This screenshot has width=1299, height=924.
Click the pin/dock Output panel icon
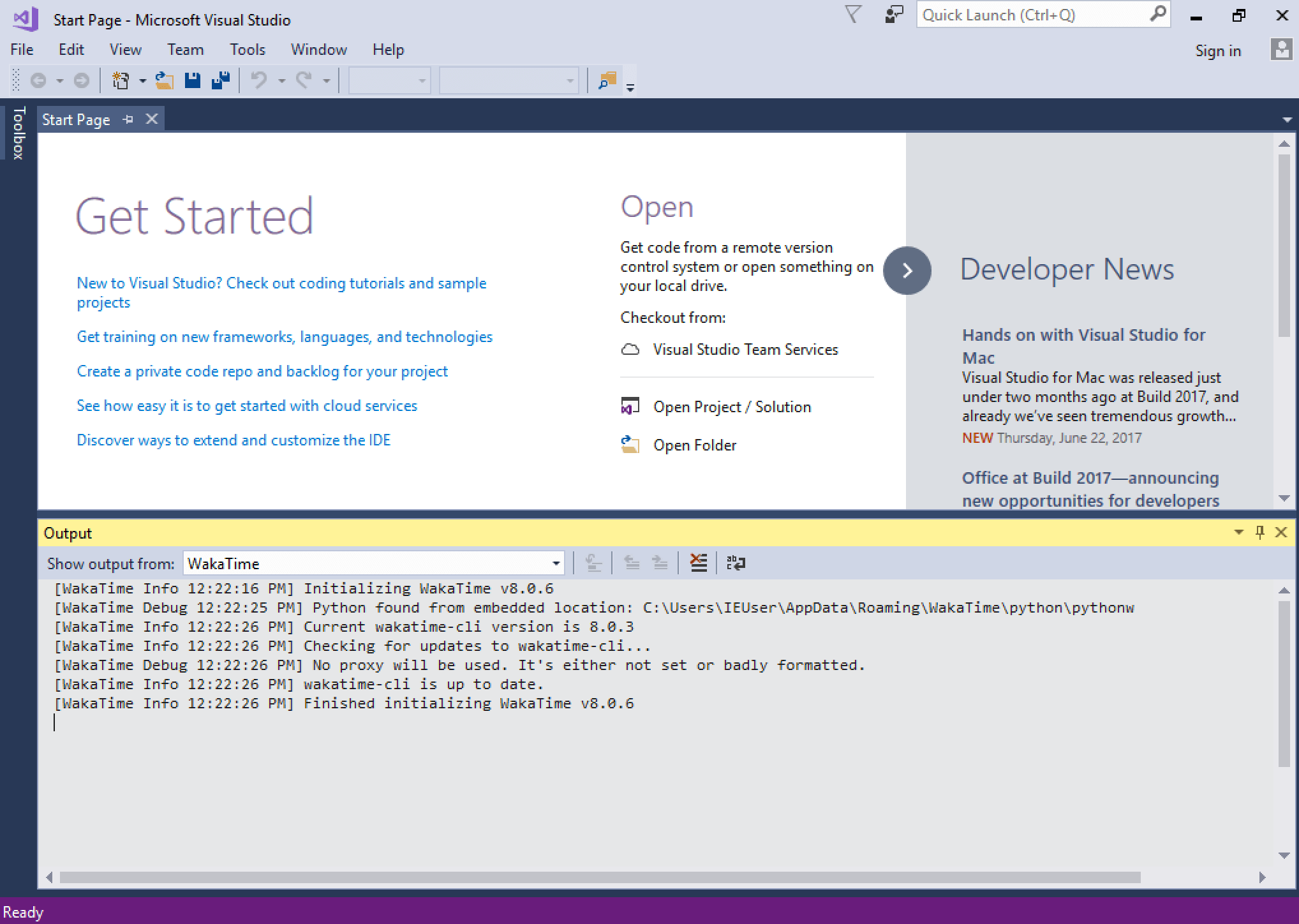pos(1258,533)
